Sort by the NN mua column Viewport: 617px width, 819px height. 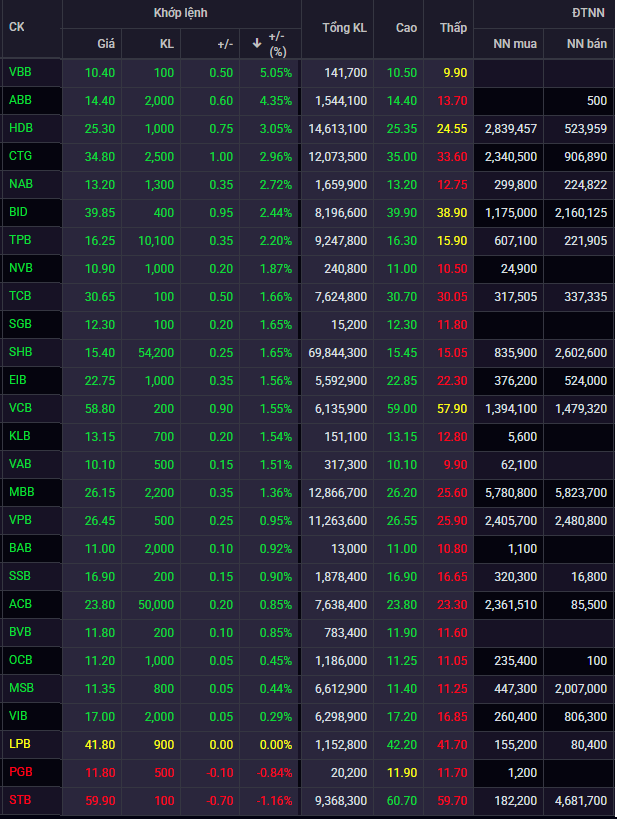tap(512, 44)
